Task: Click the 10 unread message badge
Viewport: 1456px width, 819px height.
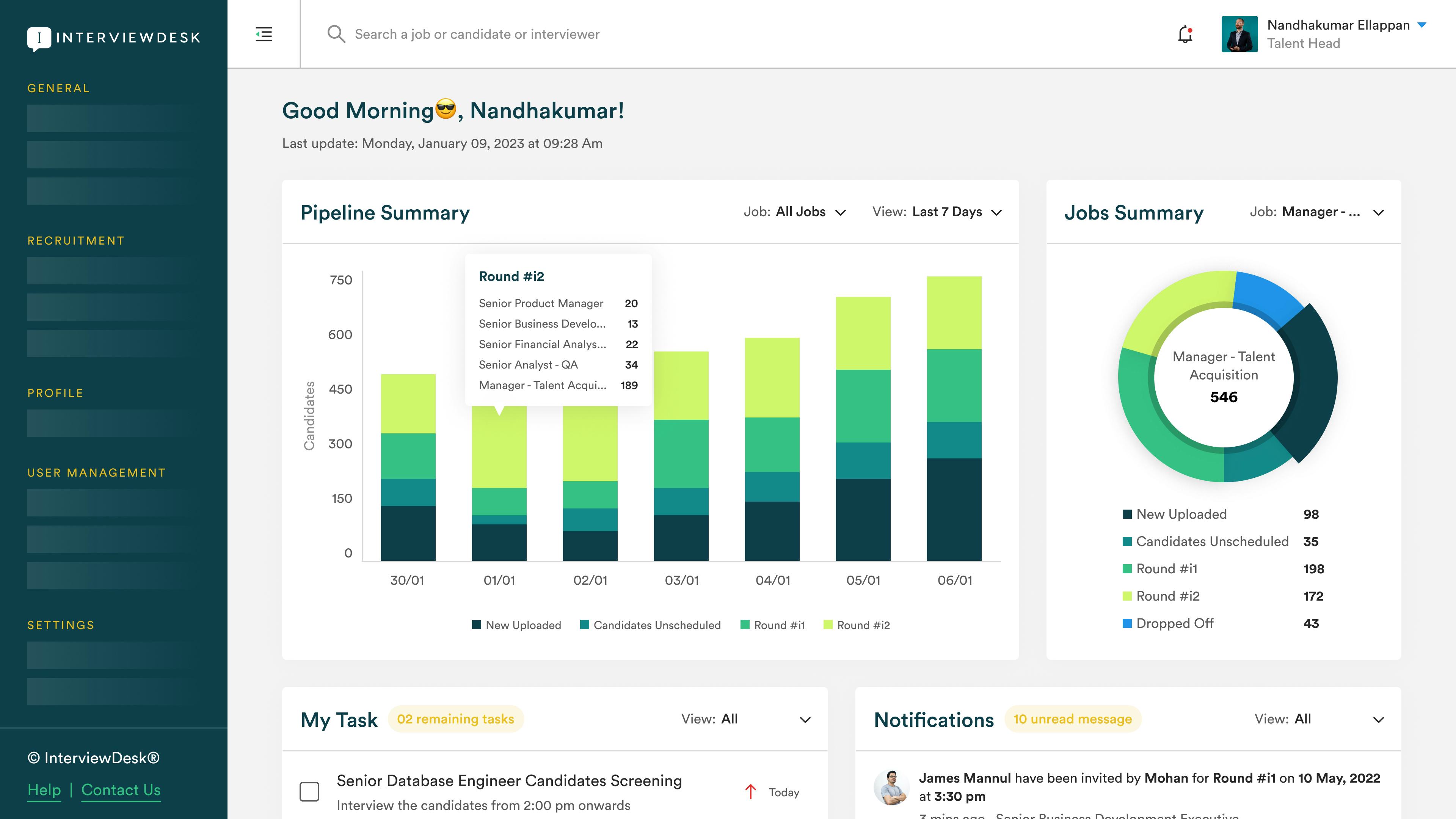Action: point(1072,719)
